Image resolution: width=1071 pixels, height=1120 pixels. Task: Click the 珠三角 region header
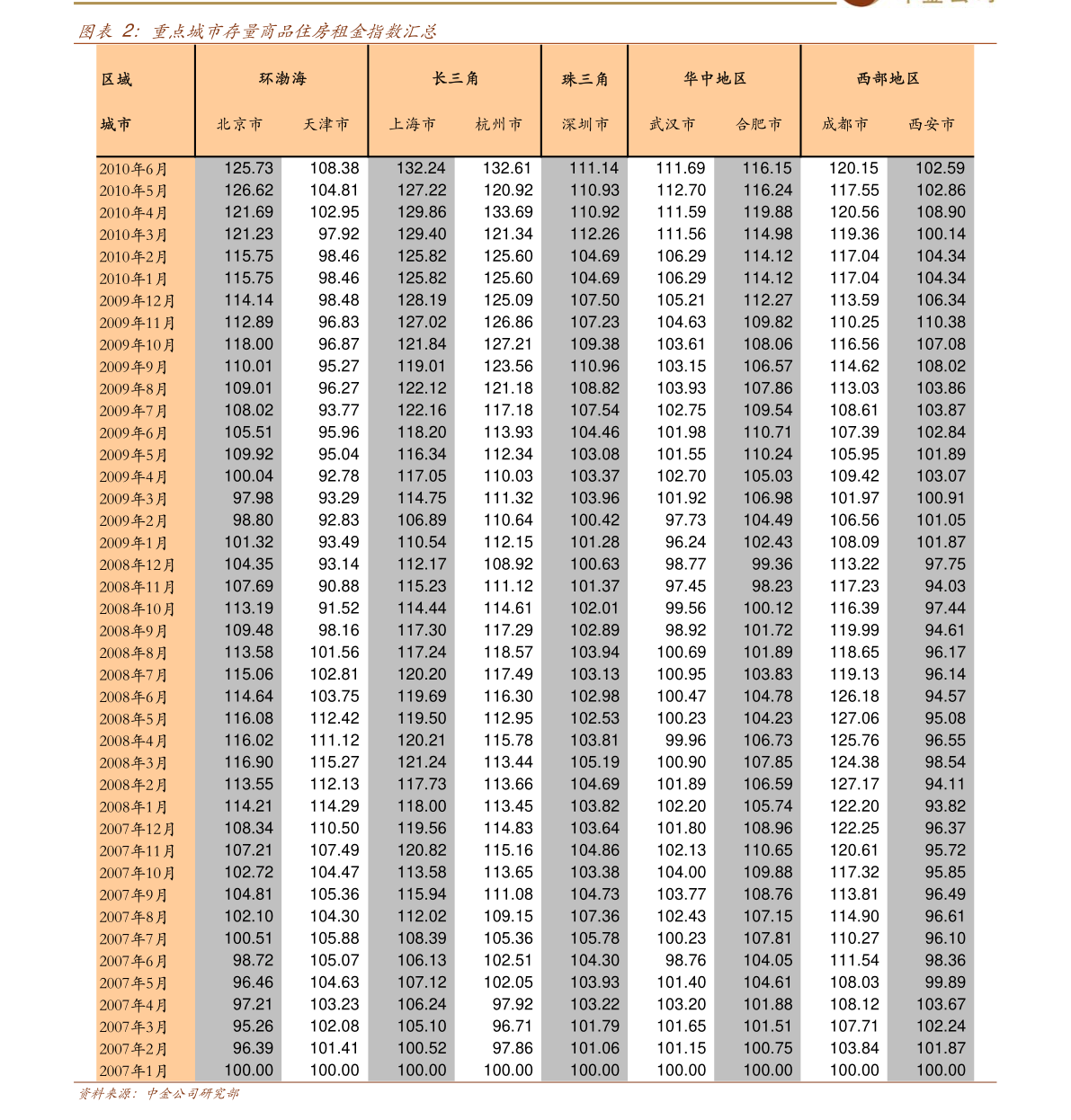point(585,79)
